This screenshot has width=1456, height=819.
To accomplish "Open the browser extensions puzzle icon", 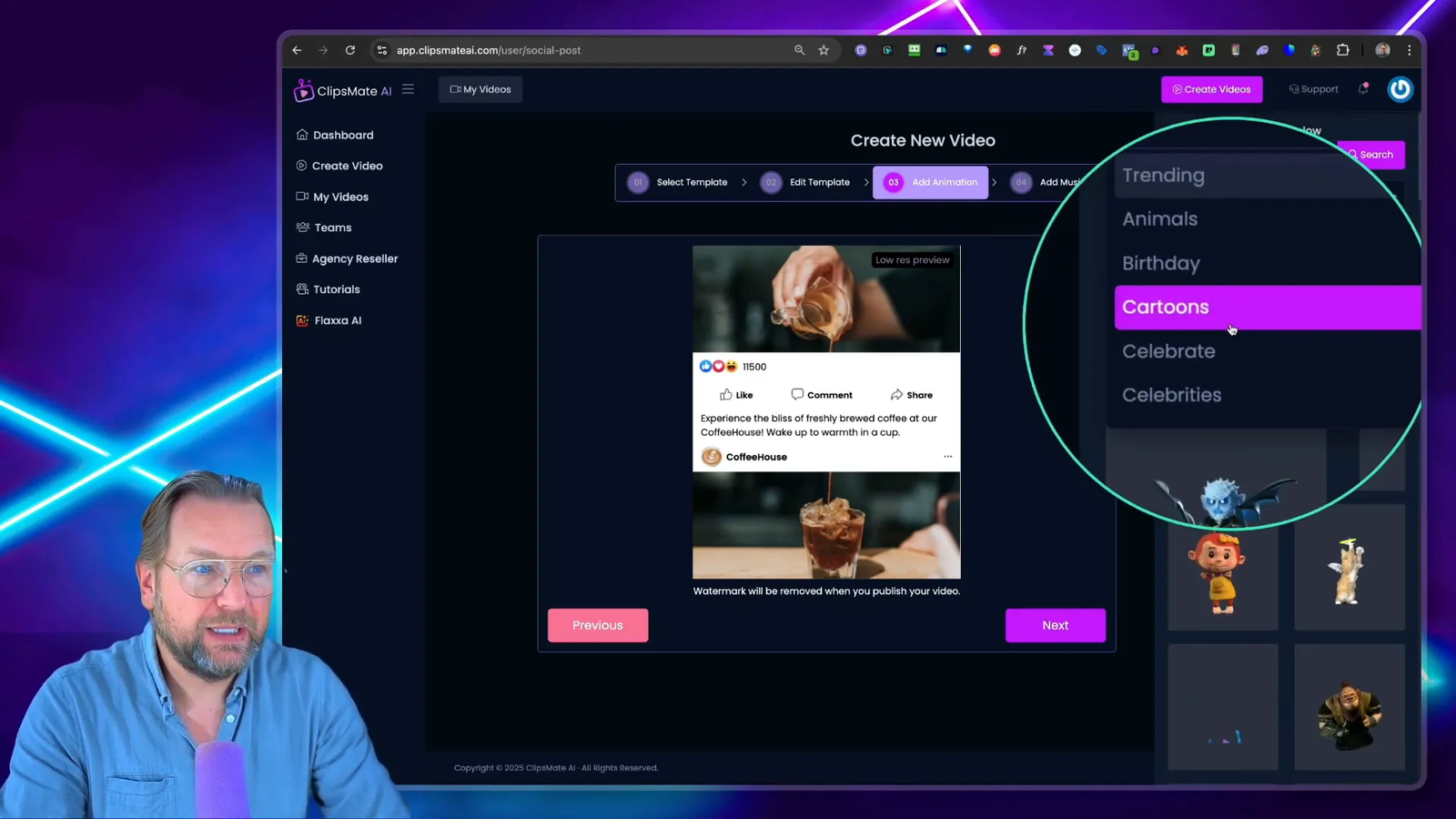I will (1342, 50).
